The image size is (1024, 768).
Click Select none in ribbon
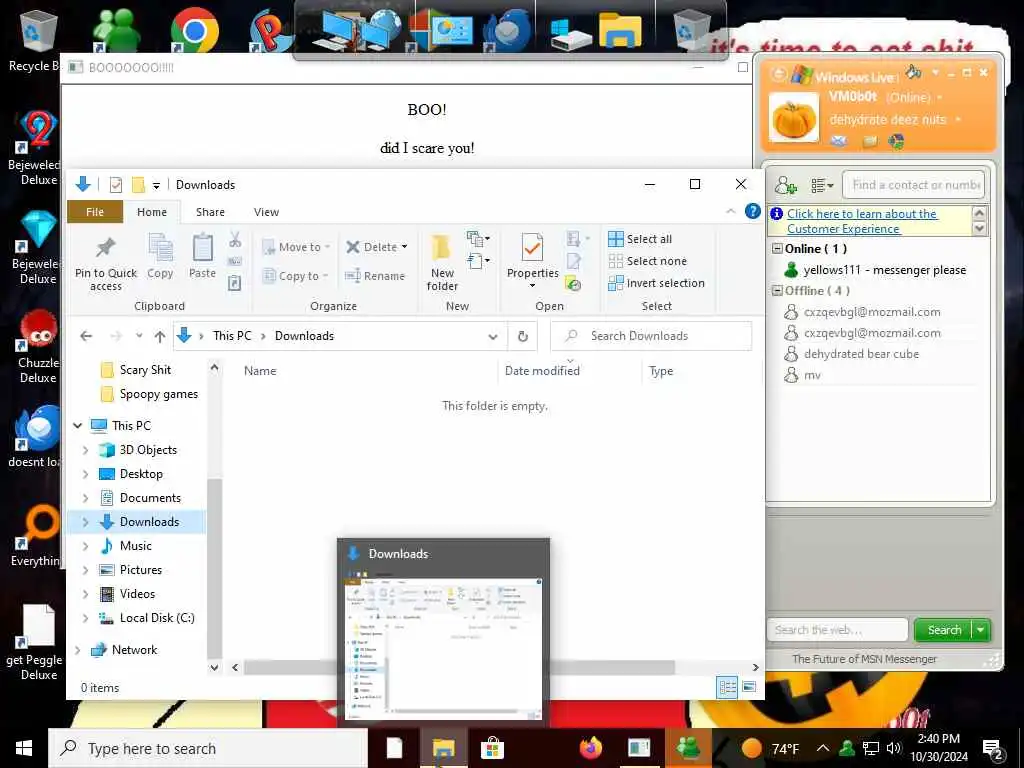648,261
